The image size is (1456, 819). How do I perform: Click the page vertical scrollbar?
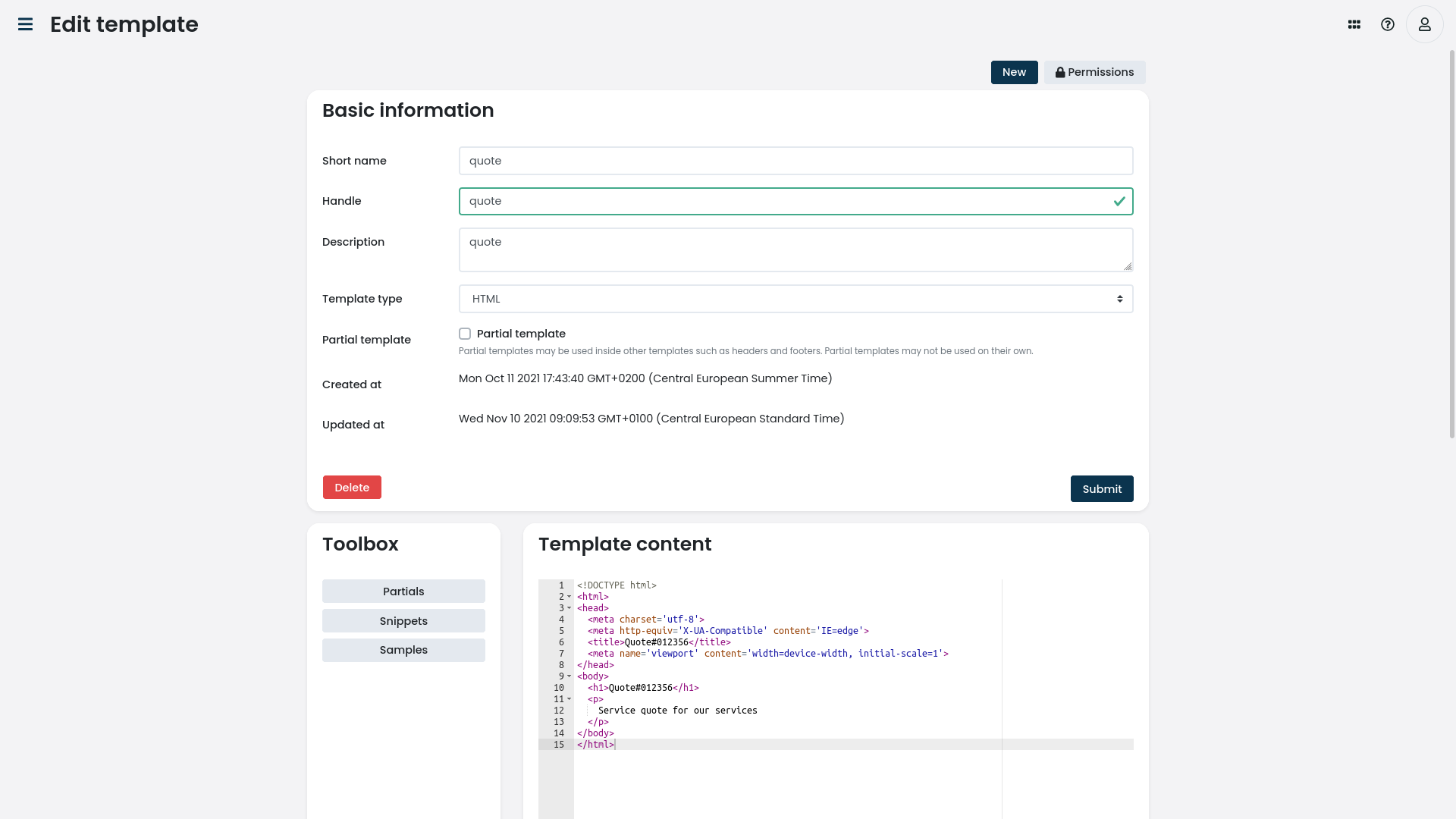coord(1451,243)
